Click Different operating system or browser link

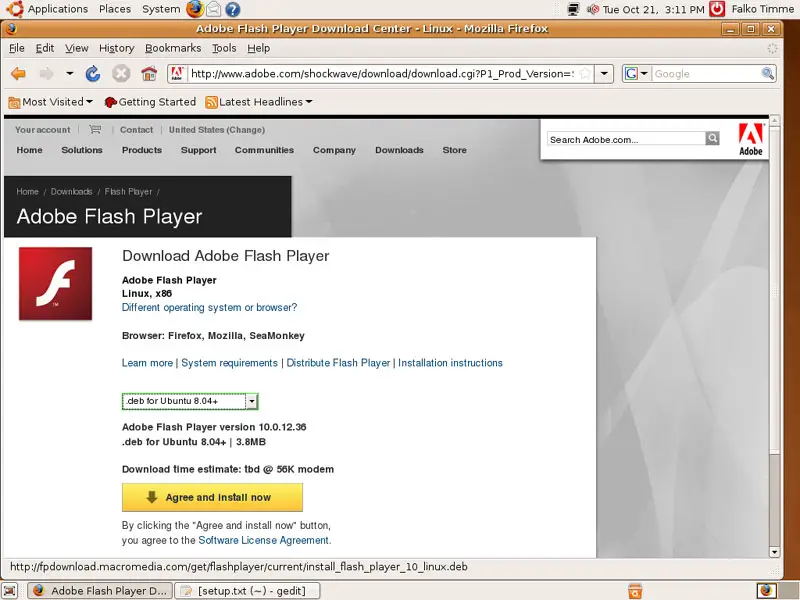pyautogui.click(x=209, y=308)
